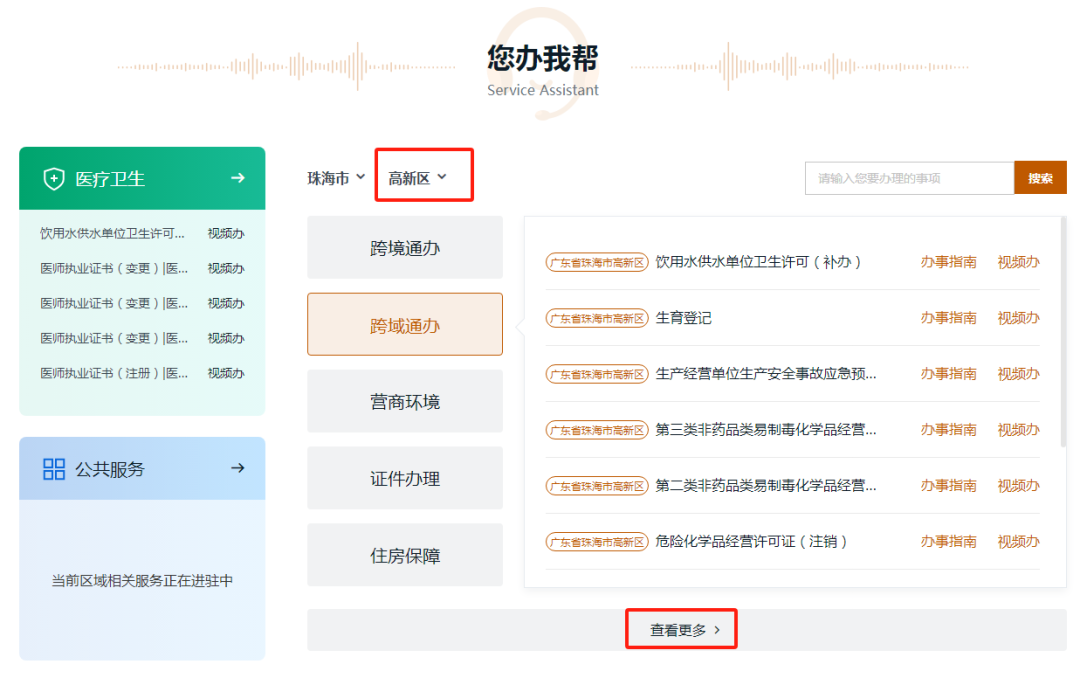The height and width of the screenshot is (678, 1080).
Task: Click the region badge before 危险化学品经营许可证（注销）
Action: click(597, 541)
